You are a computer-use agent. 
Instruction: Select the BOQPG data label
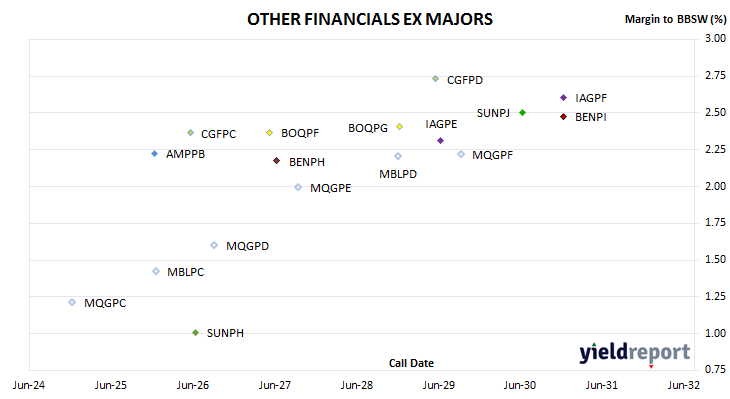point(368,128)
